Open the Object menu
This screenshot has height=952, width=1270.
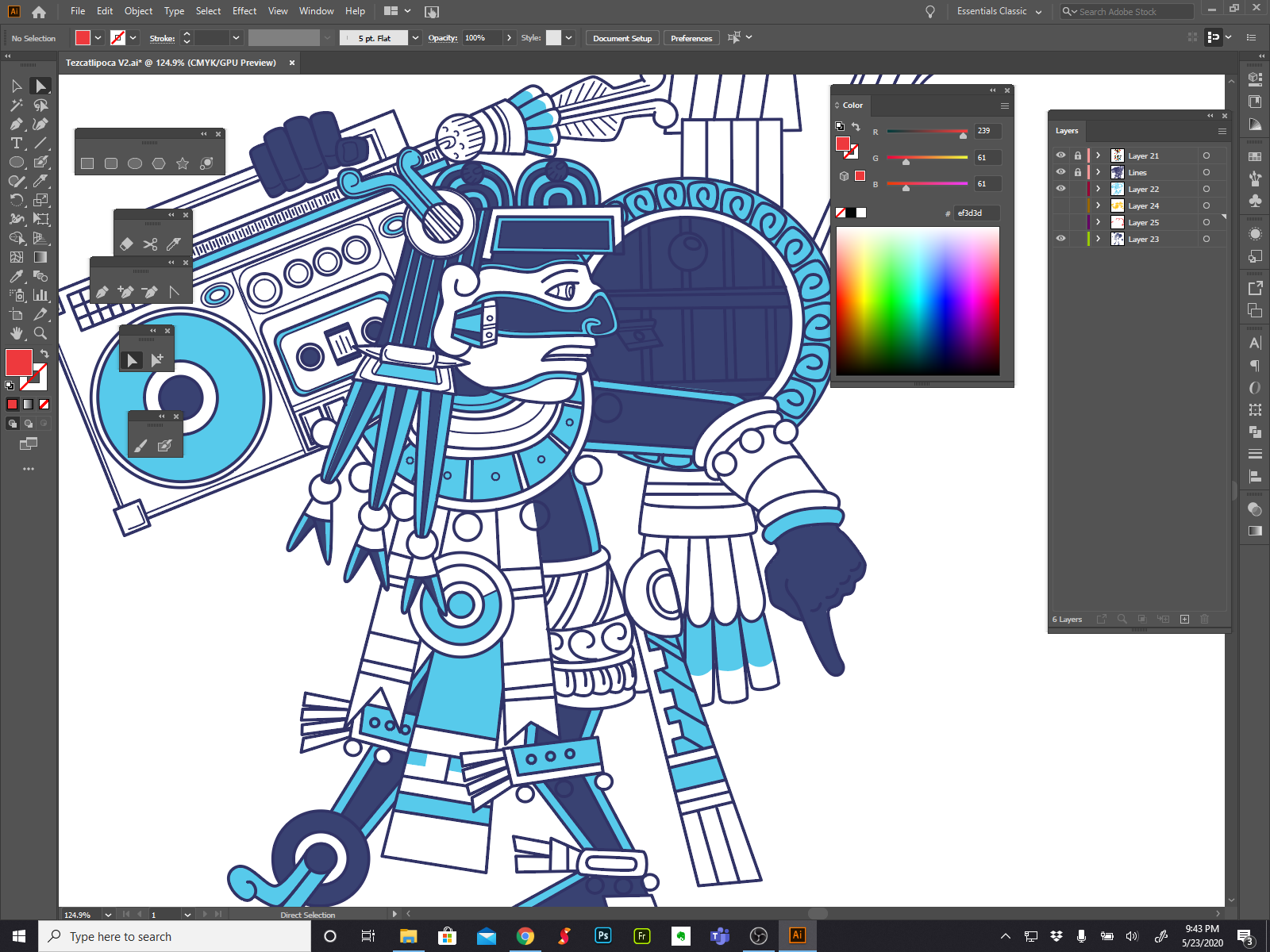[138, 11]
